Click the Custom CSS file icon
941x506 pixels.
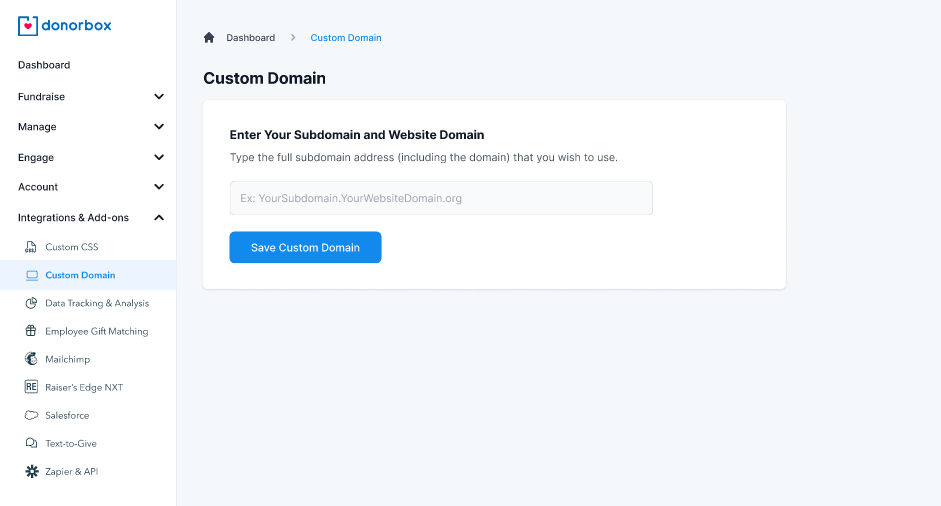click(31, 247)
